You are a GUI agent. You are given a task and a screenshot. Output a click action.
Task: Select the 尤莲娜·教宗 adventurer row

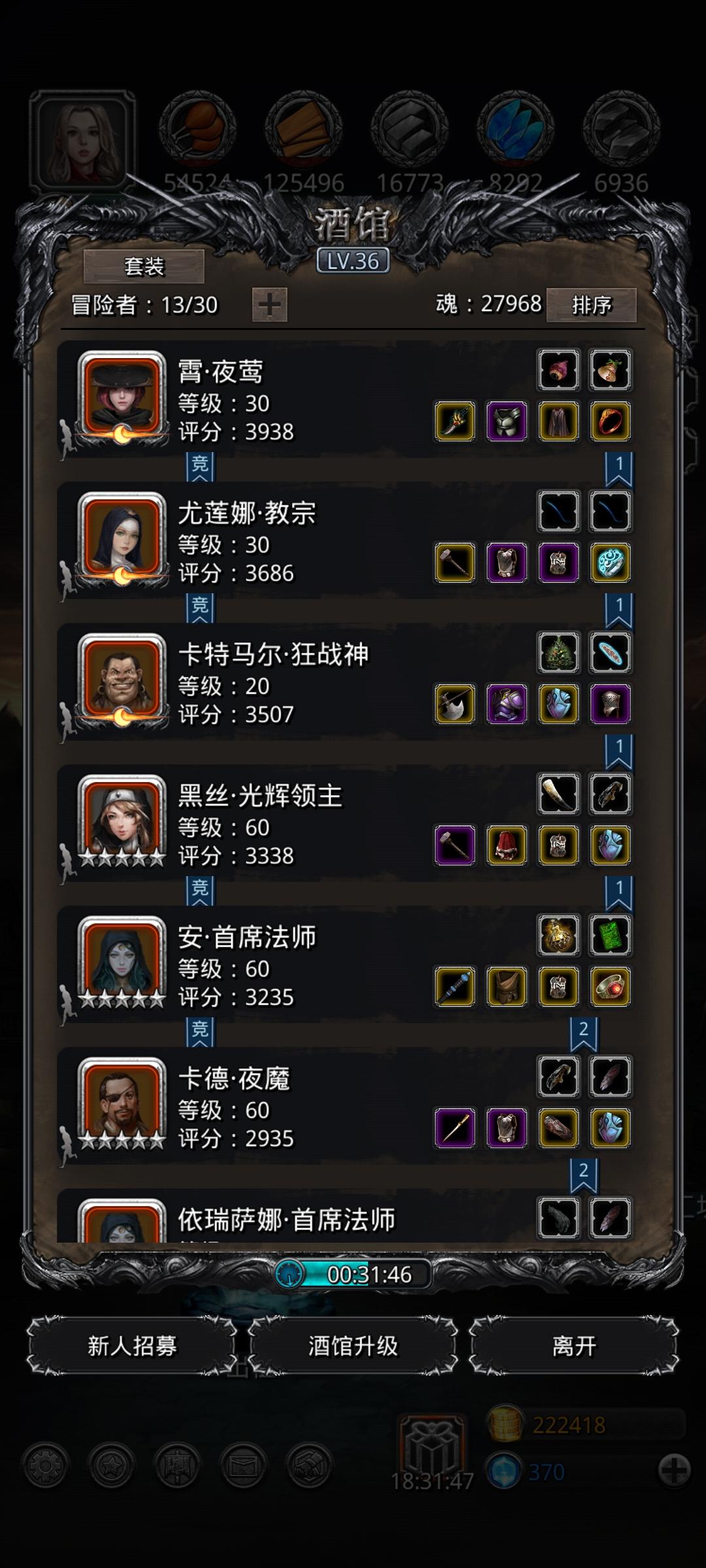(x=353, y=540)
